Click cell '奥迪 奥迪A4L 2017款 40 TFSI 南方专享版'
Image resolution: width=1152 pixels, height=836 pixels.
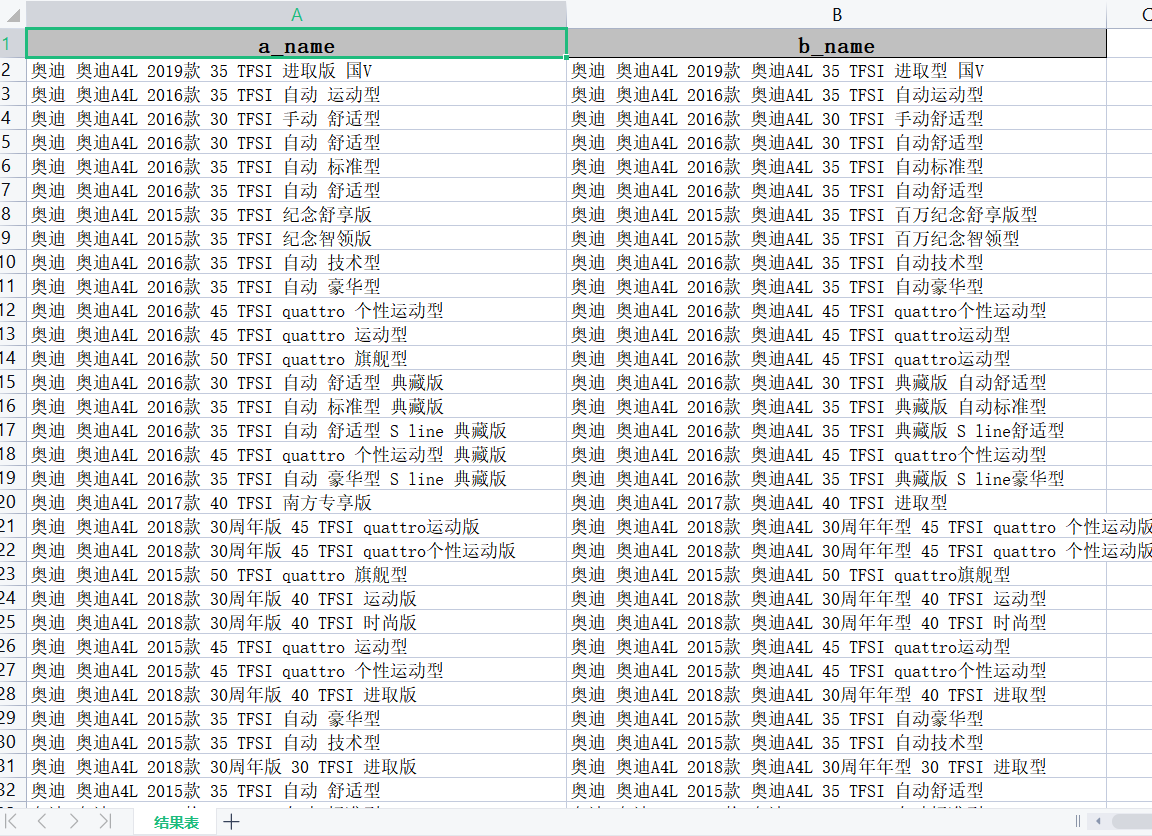[296, 502]
